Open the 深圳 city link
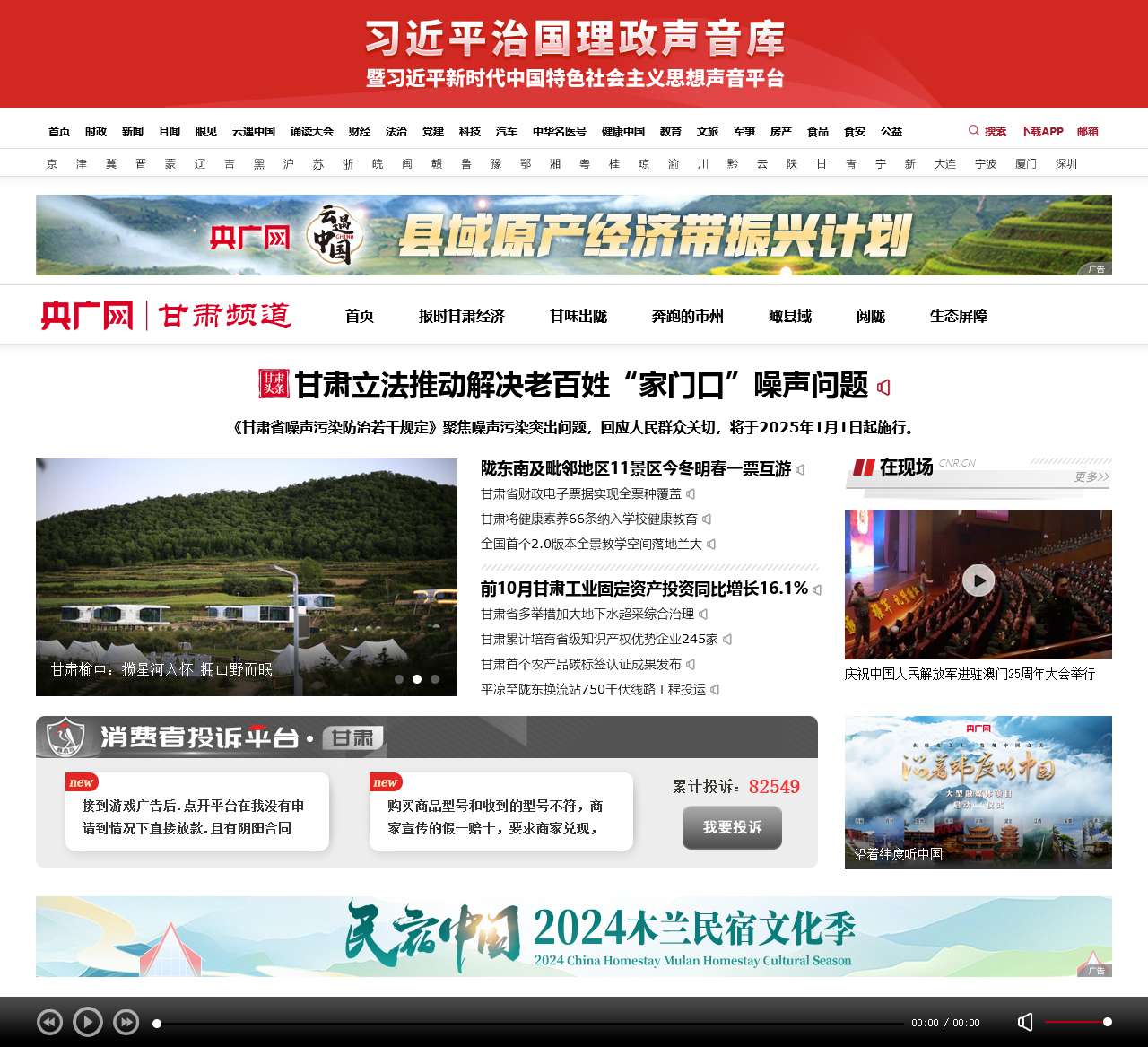The image size is (1148, 1047). 1066,163
